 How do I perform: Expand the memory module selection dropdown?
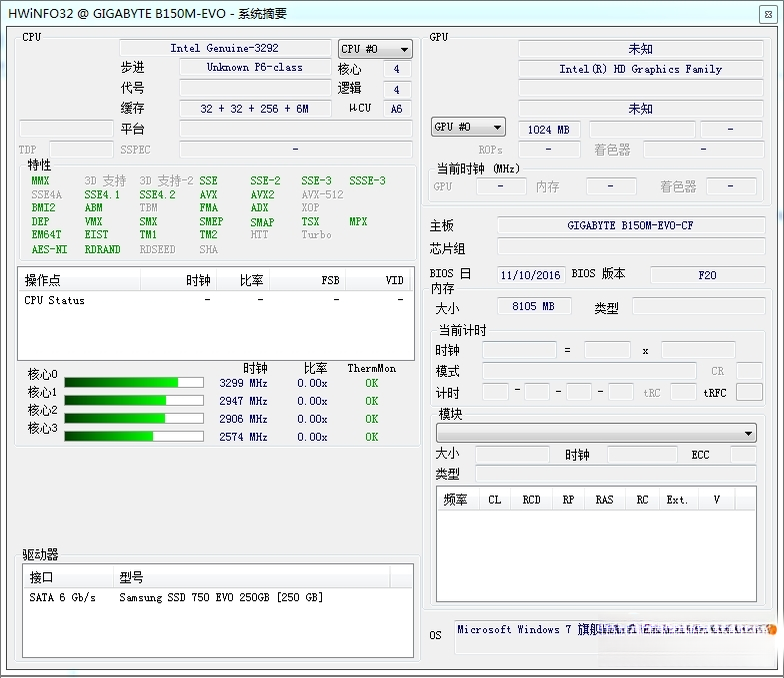(x=596, y=433)
